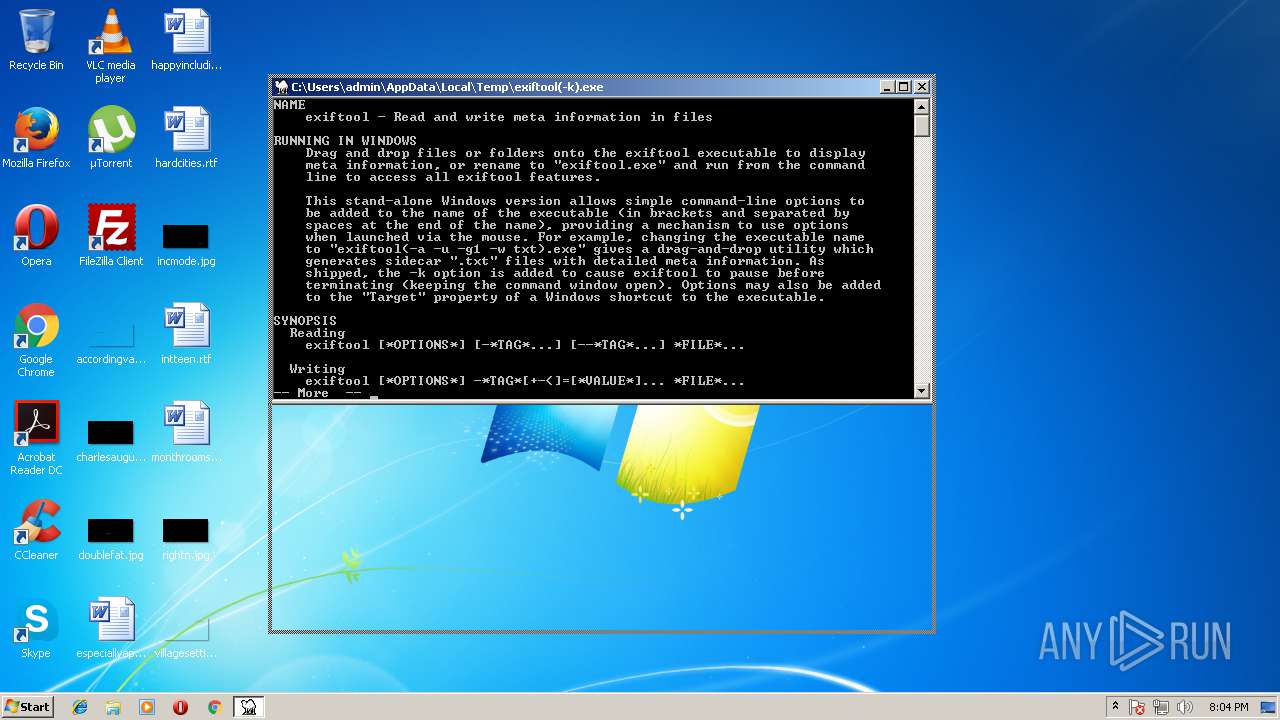Click console scrollbar down arrow

(x=922, y=390)
